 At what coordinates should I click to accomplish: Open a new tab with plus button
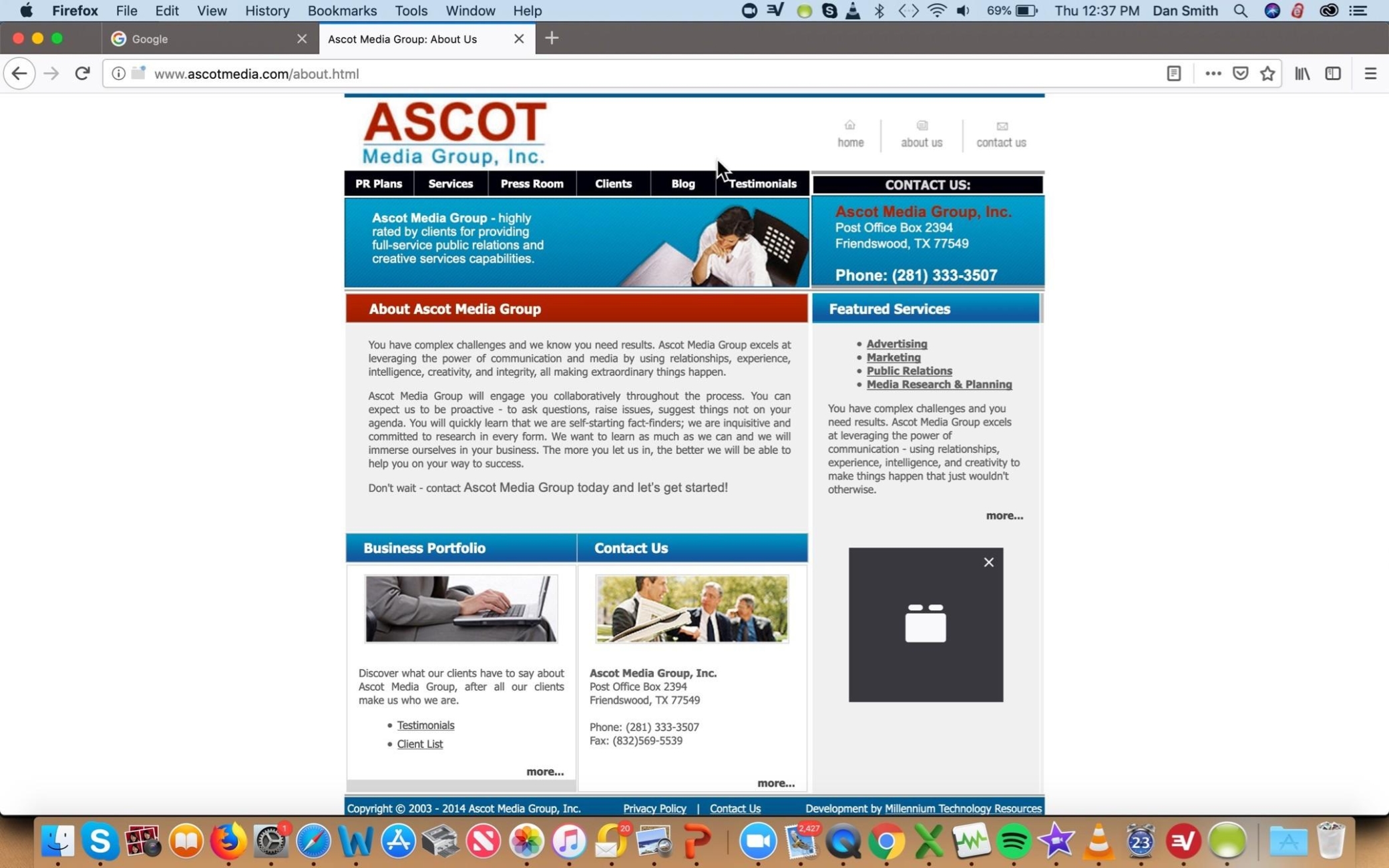pos(552,38)
